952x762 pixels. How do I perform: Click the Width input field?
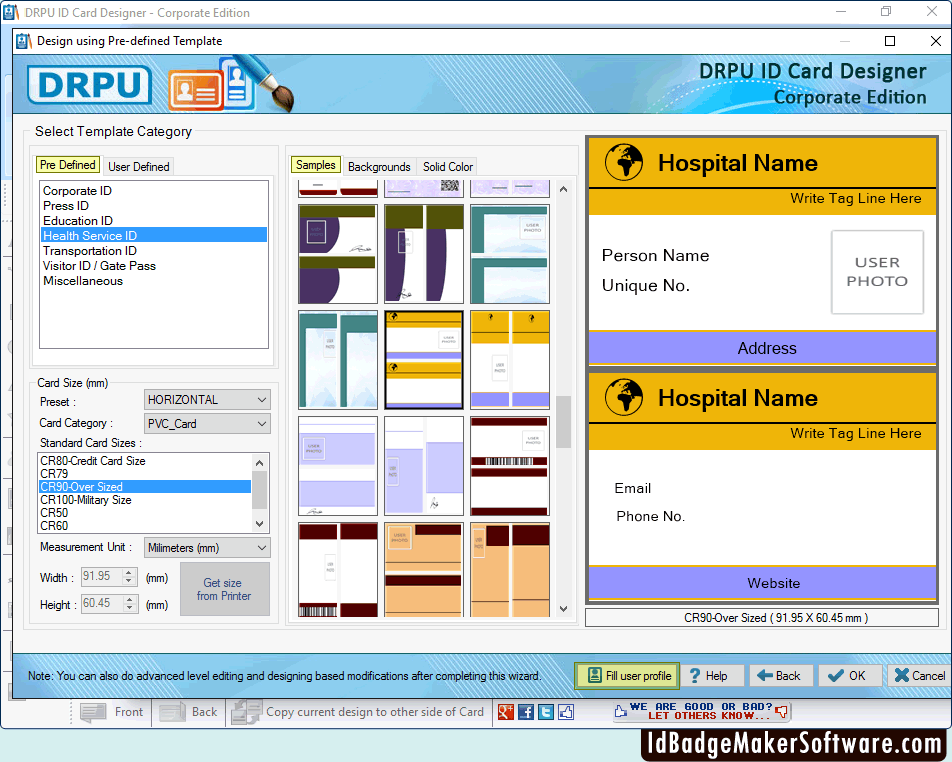coord(102,576)
